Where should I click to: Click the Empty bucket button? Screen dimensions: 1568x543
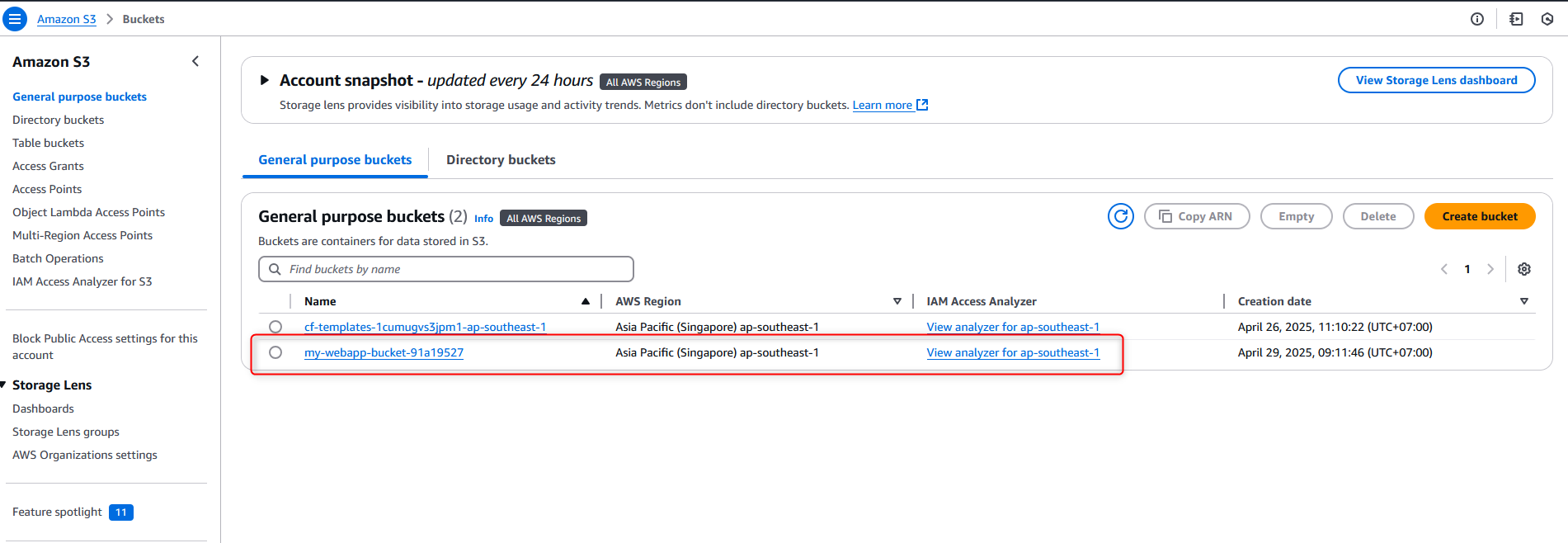(x=1296, y=216)
